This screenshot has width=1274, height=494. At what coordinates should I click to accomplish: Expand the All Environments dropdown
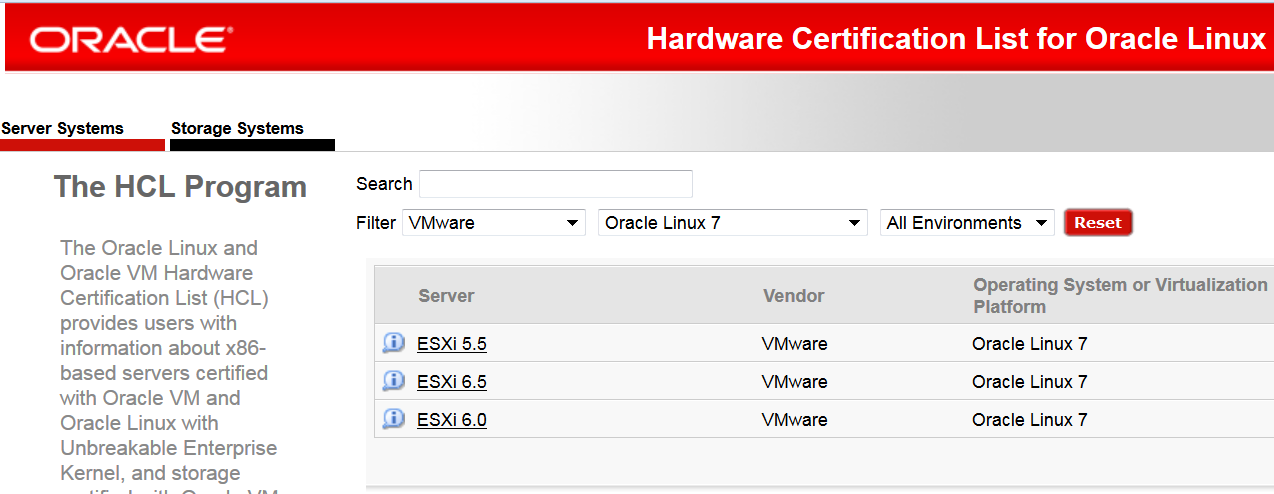(x=966, y=223)
